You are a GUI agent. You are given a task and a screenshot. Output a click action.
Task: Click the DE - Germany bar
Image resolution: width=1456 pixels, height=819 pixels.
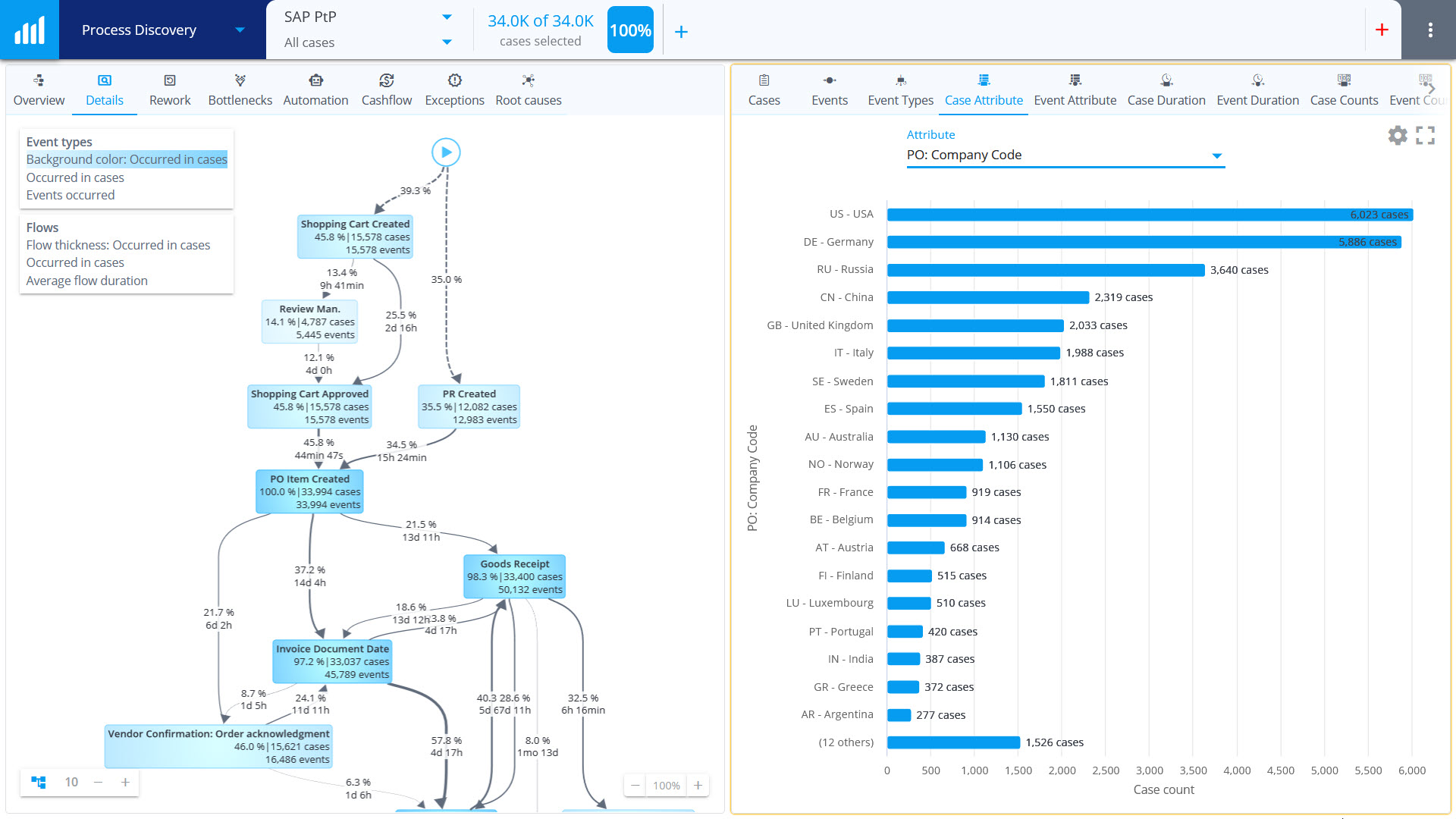[x=1144, y=242]
